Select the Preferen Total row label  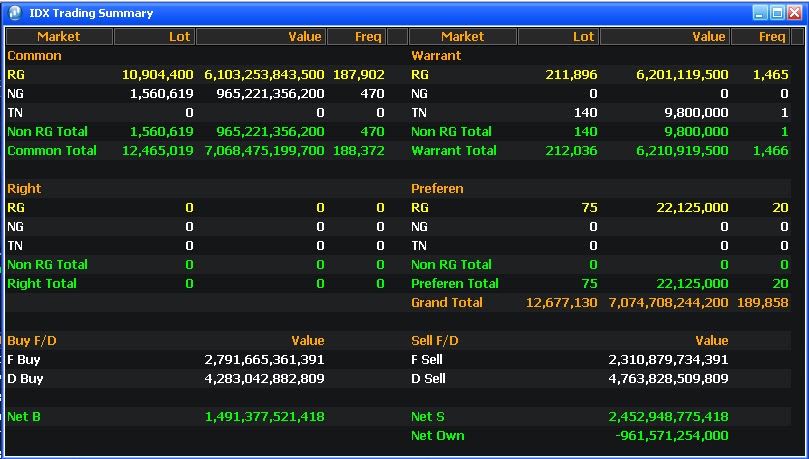454,283
